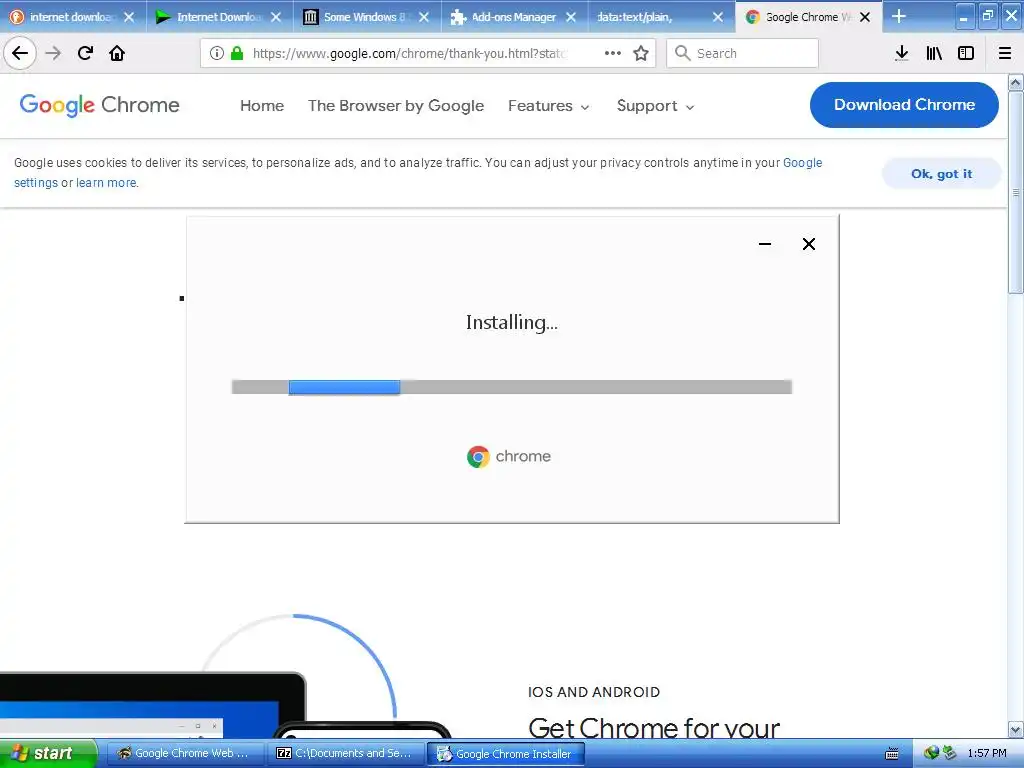This screenshot has width=1024, height=768.
Task: Bookmark this page with the star
Action: pos(641,53)
